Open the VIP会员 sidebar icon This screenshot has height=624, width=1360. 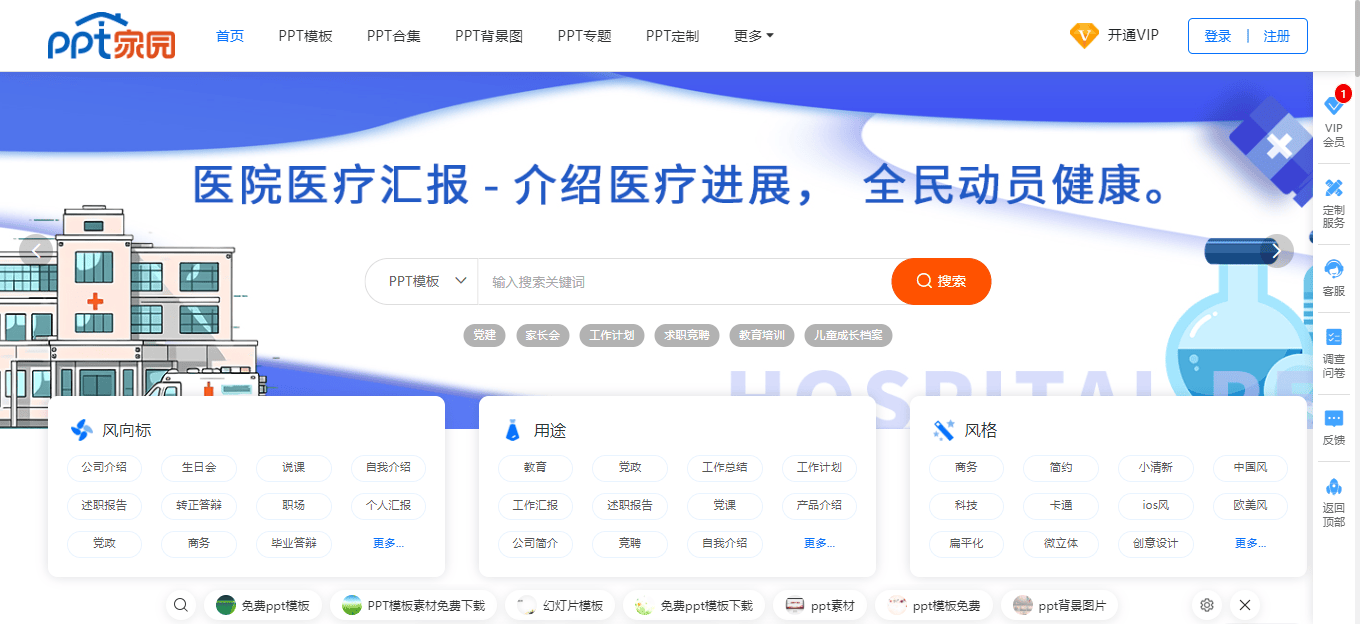click(x=1333, y=107)
